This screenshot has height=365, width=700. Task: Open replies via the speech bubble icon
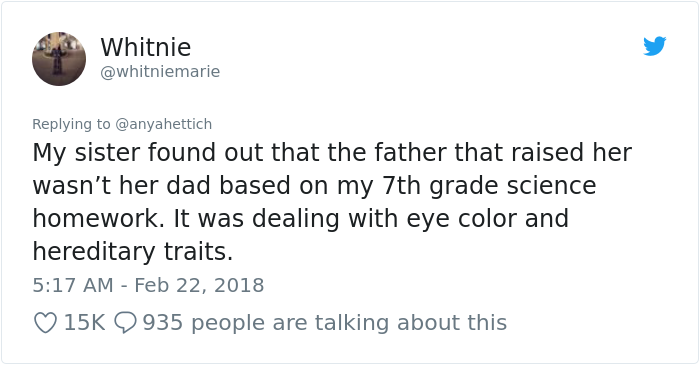125,323
